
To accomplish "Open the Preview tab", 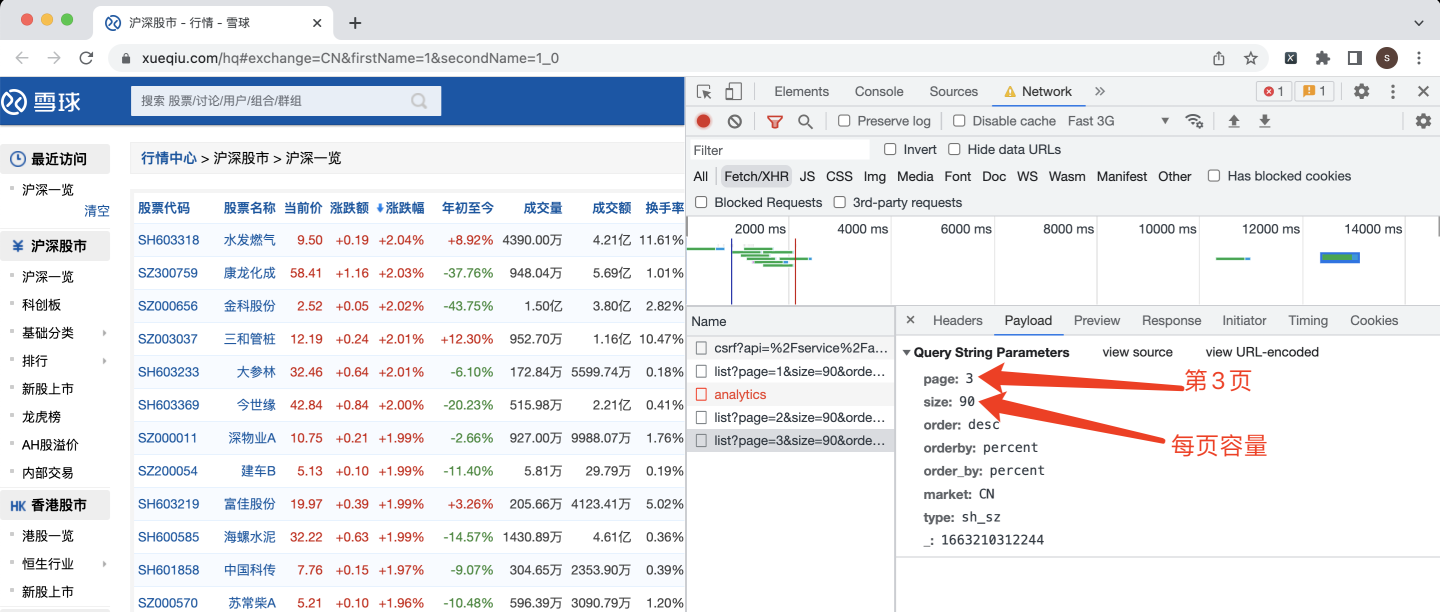I will (1097, 320).
